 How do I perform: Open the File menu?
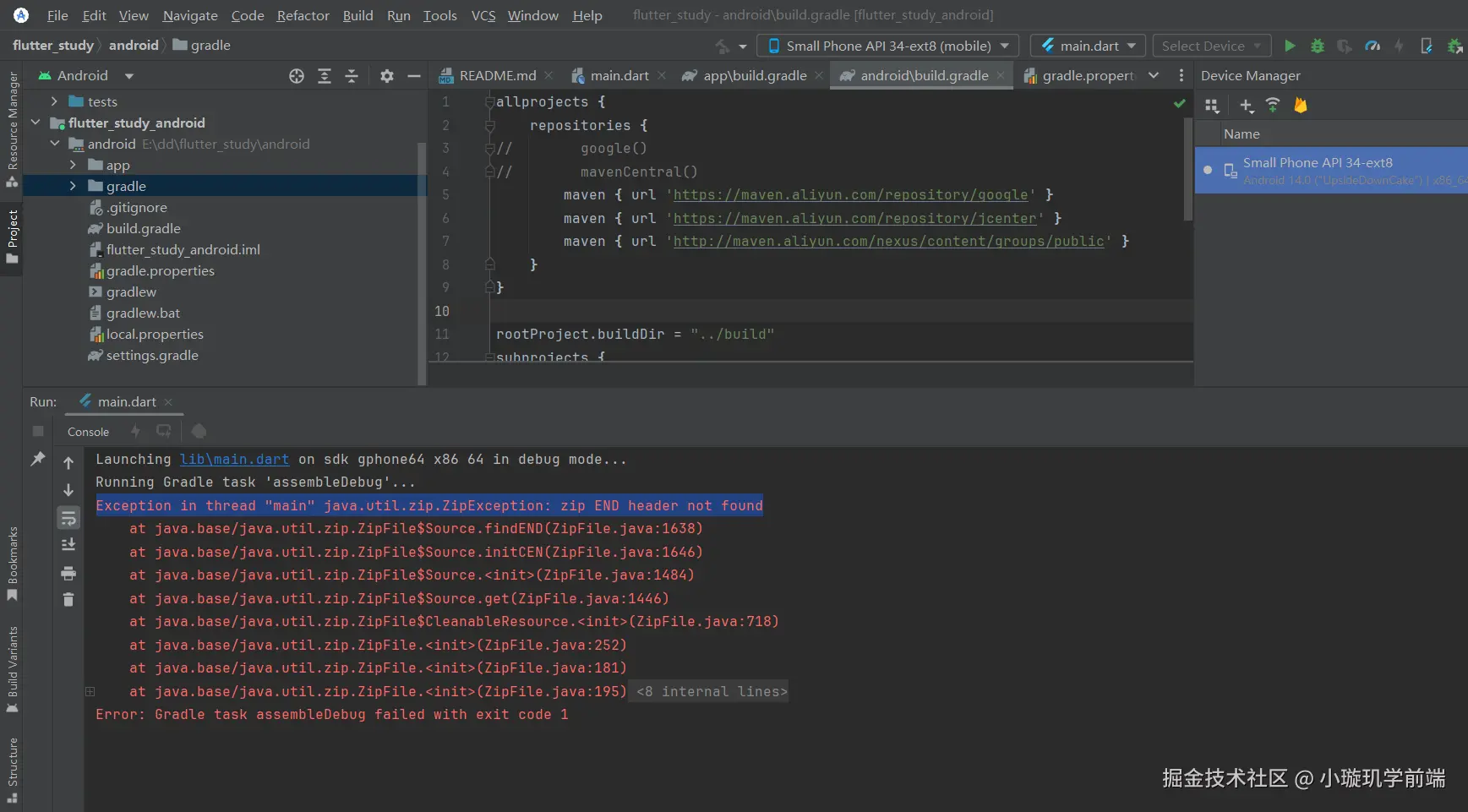pos(57,15)
